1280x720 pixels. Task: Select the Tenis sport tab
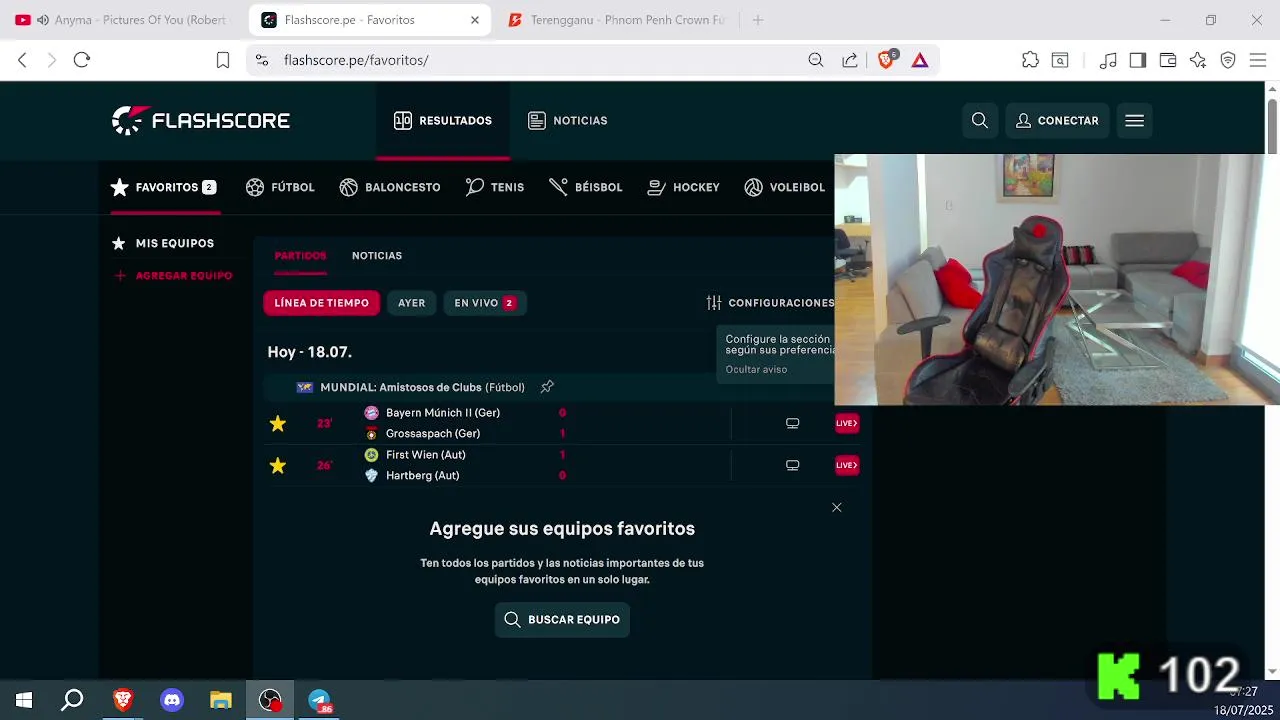(x=495, y=187)
